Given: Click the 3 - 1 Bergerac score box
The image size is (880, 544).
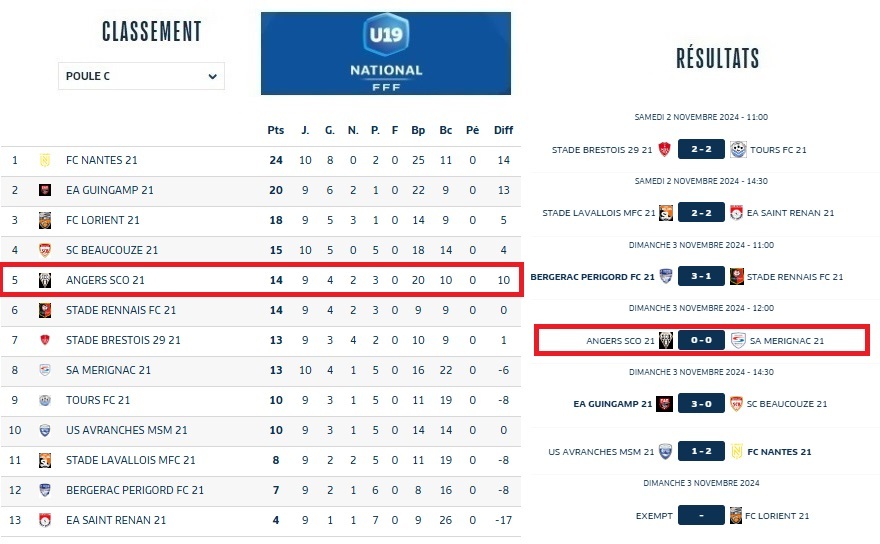Looking at the screenshot, I should pos(701,277).
